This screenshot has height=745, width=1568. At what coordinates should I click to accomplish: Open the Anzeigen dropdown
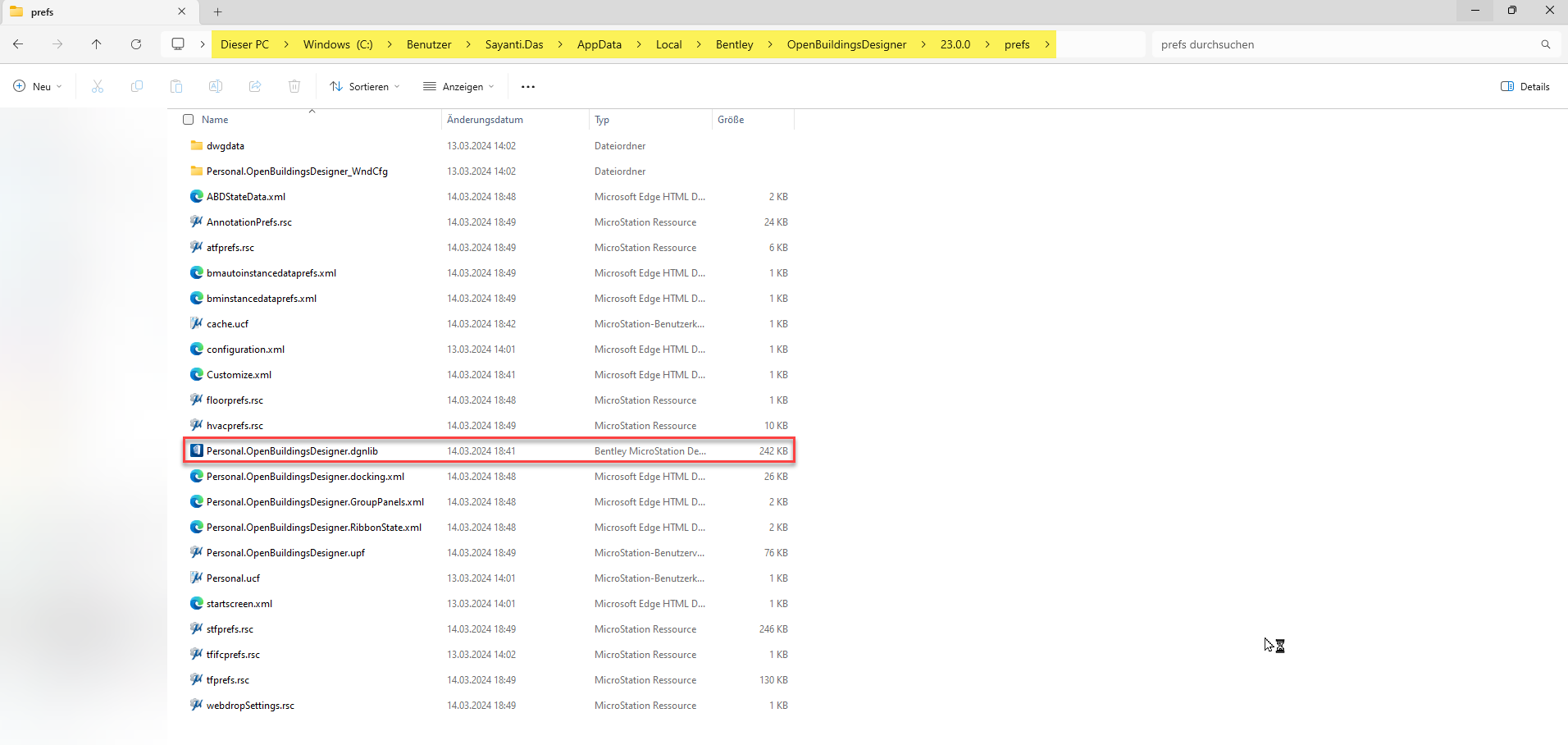[x=458, y=86]
